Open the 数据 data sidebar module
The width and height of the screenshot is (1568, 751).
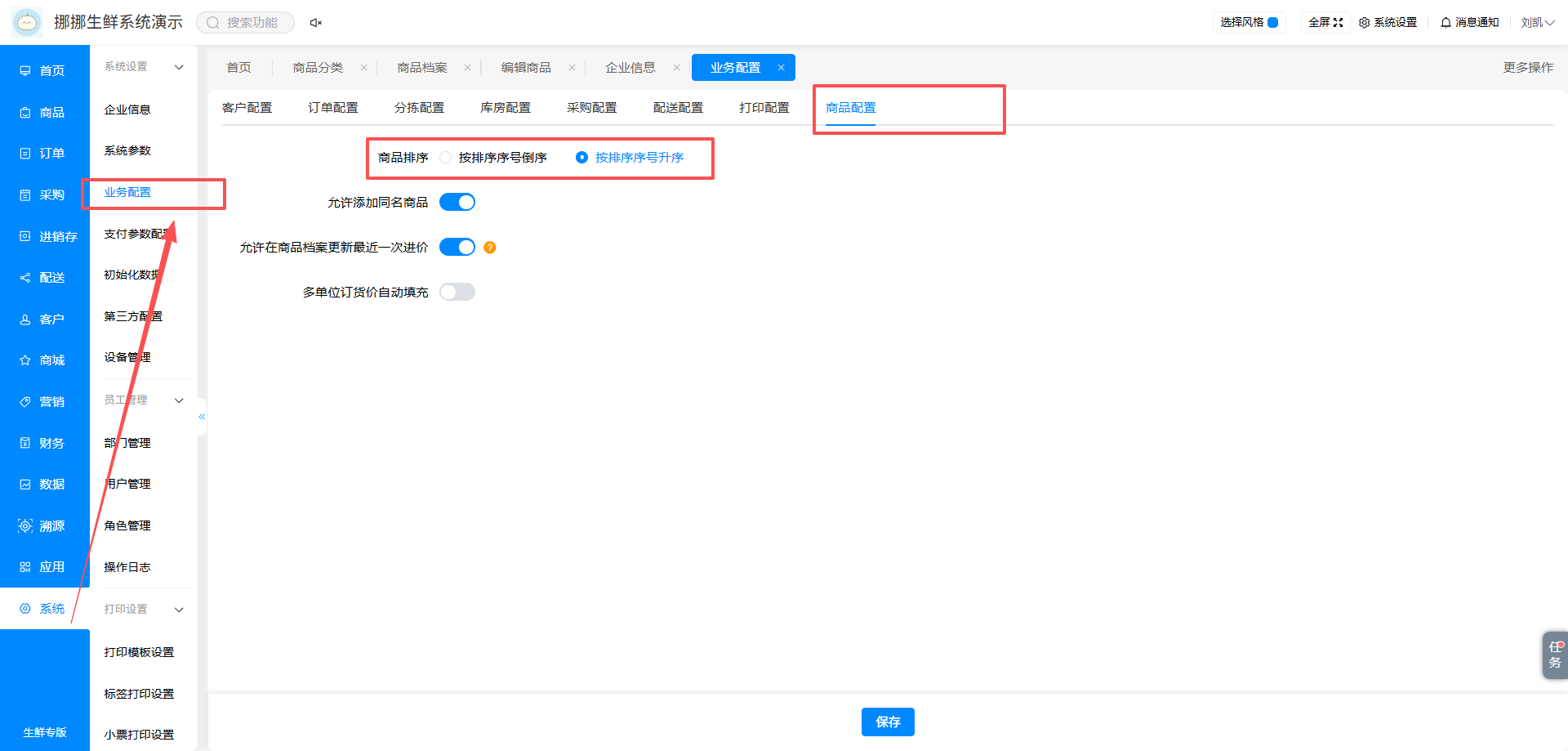coord(42,484)
